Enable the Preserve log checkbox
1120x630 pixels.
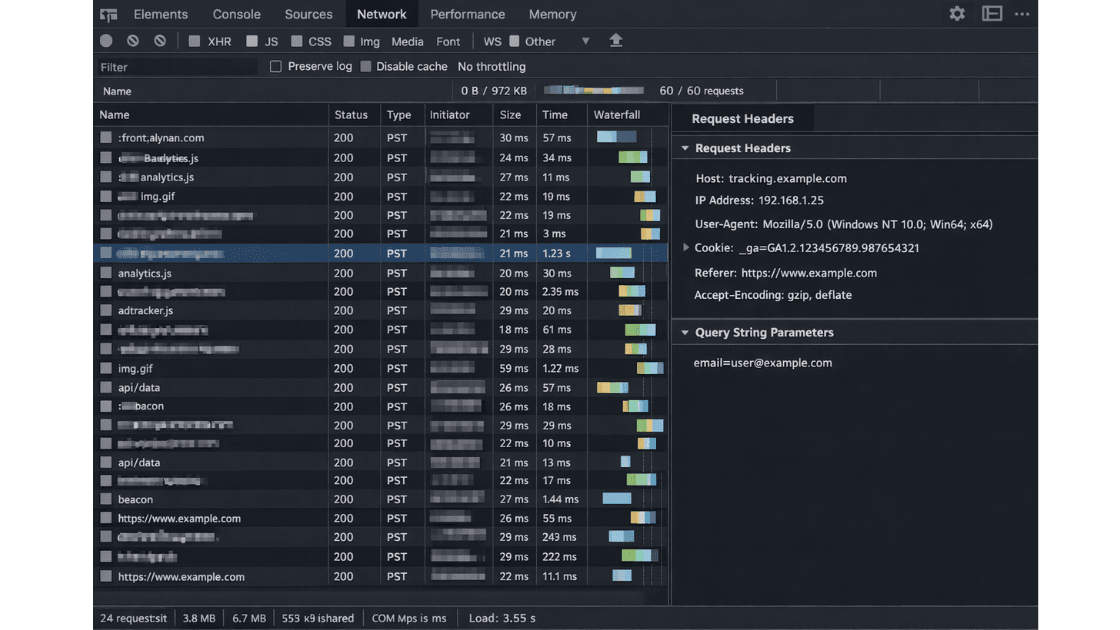pyautogui.click(x=276, y=67)
